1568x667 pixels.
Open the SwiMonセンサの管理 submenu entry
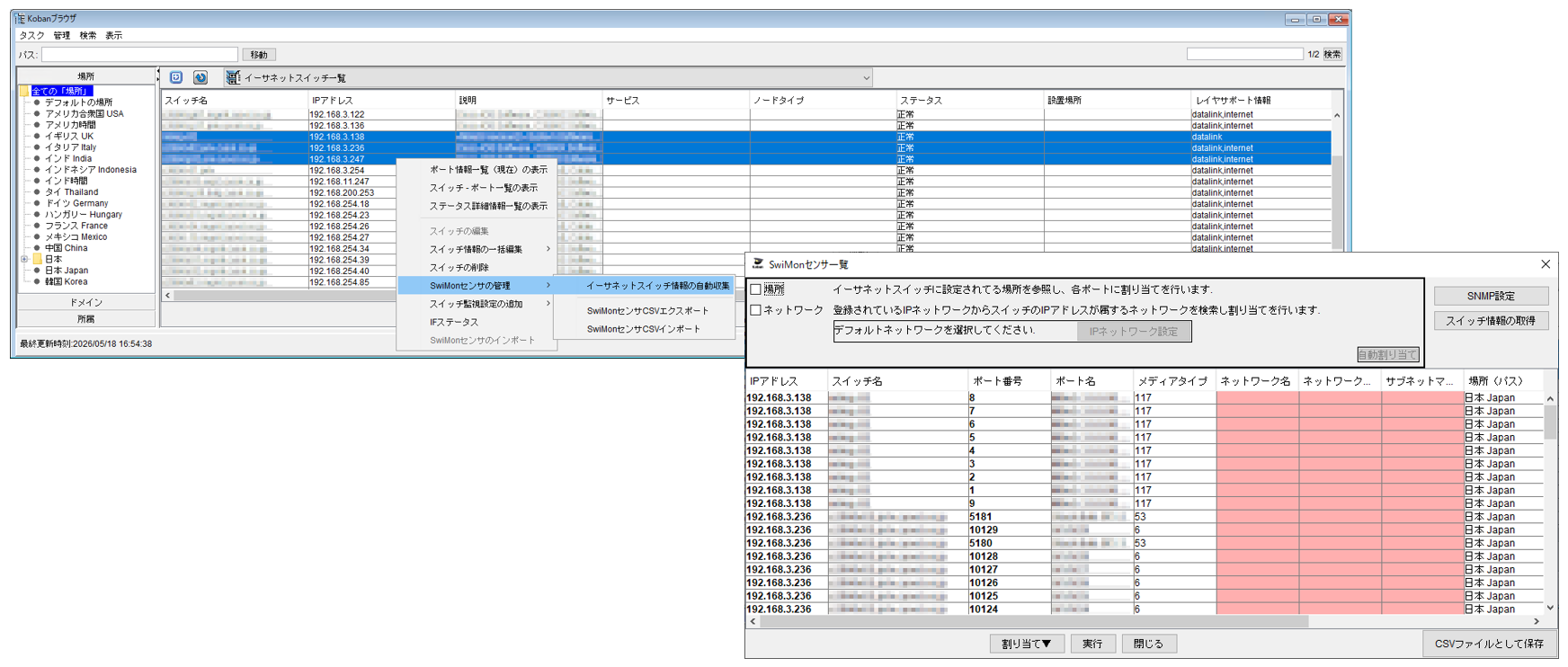coord(476,286)
